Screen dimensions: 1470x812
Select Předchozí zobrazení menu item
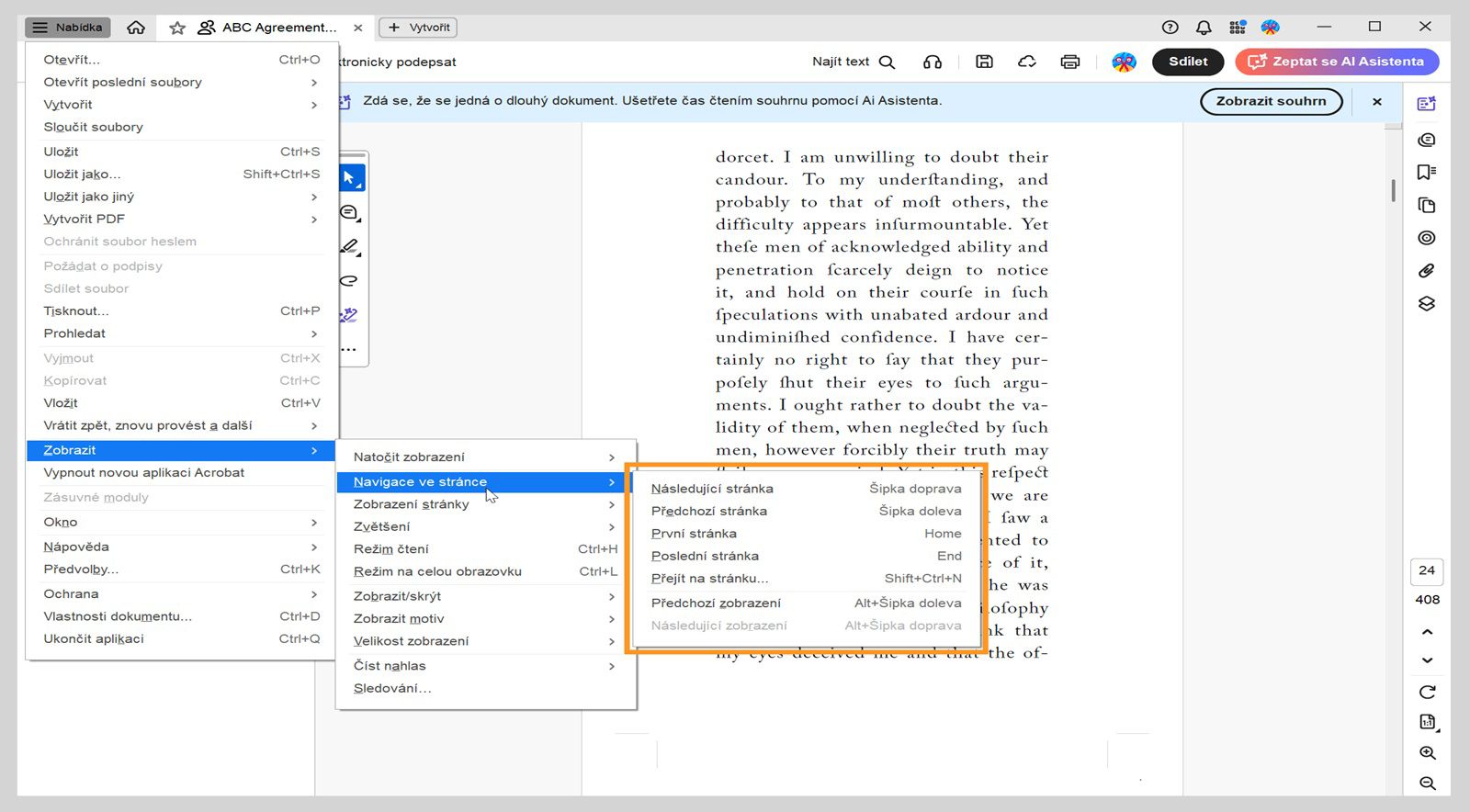click(x=807, y=603)
